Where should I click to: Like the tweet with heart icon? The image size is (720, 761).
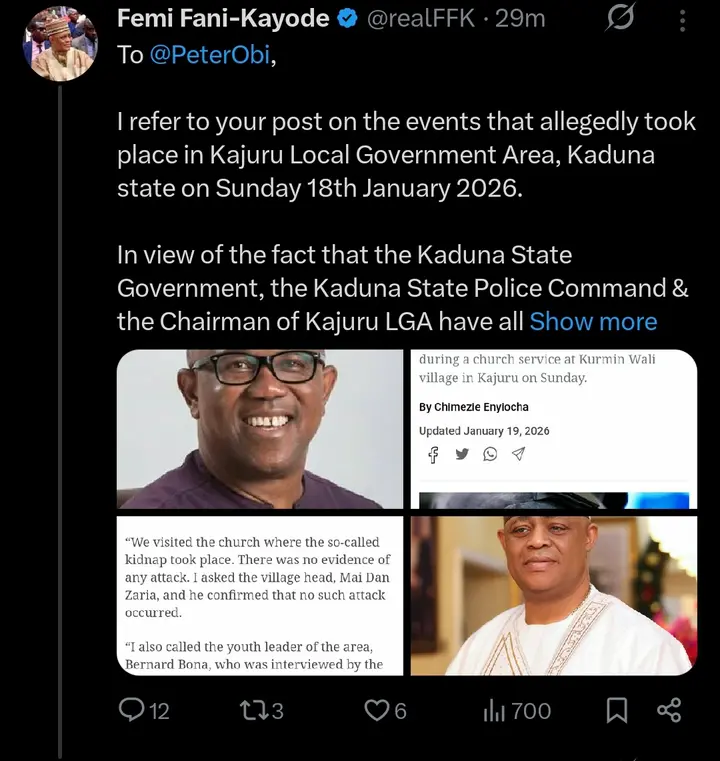(x=376, y=710)
